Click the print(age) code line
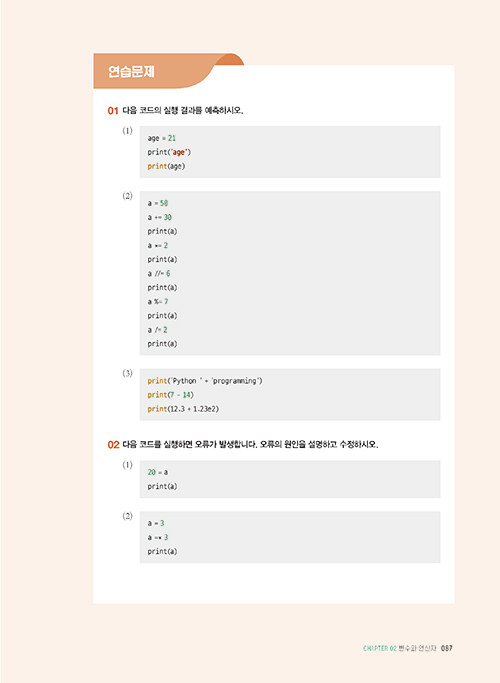 coord(166,166)
